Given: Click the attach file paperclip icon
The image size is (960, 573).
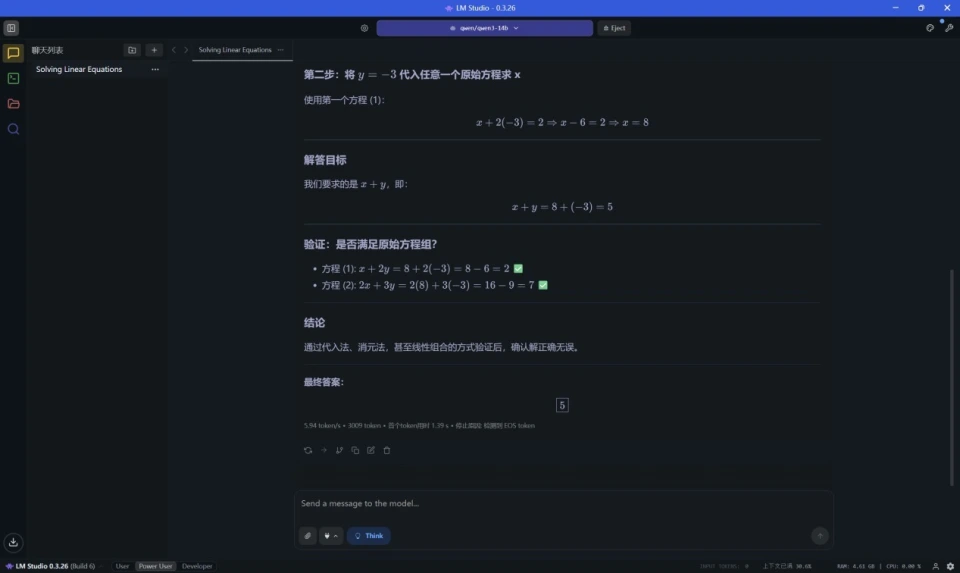Looking at the screenshot, I should [308, 536].
